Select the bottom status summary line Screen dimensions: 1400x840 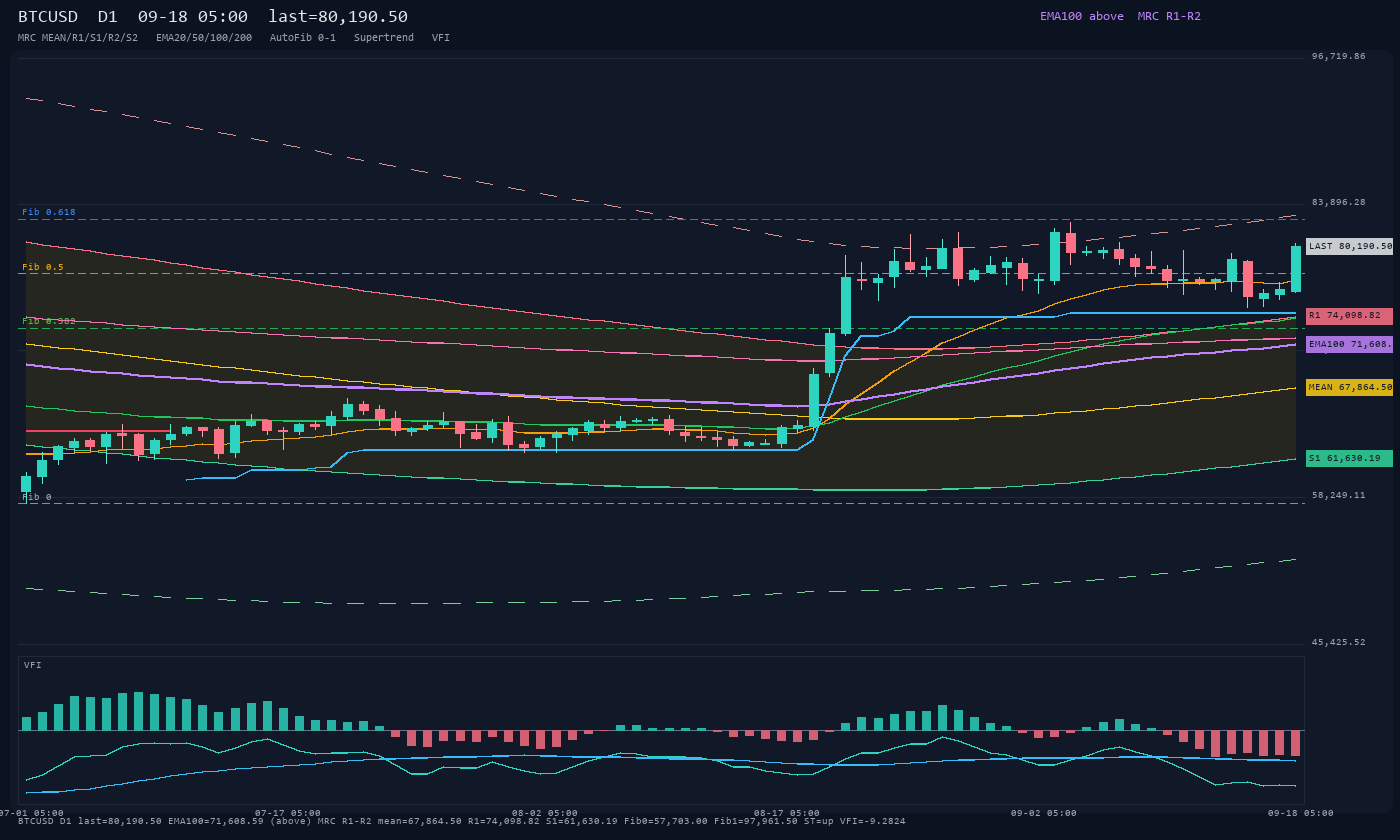[462, 821]
